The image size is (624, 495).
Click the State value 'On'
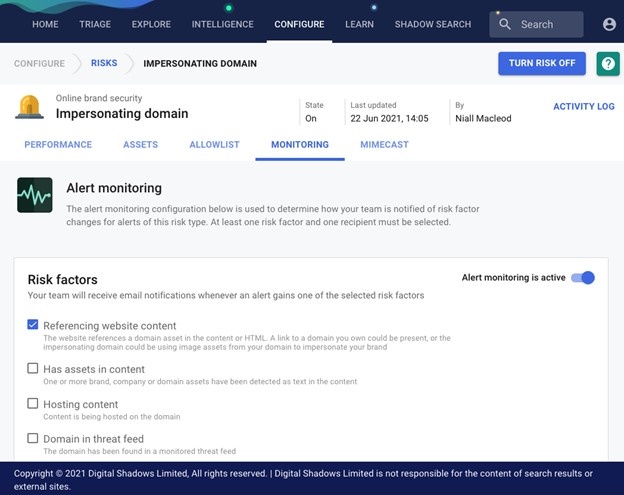(x=311, y=118)
